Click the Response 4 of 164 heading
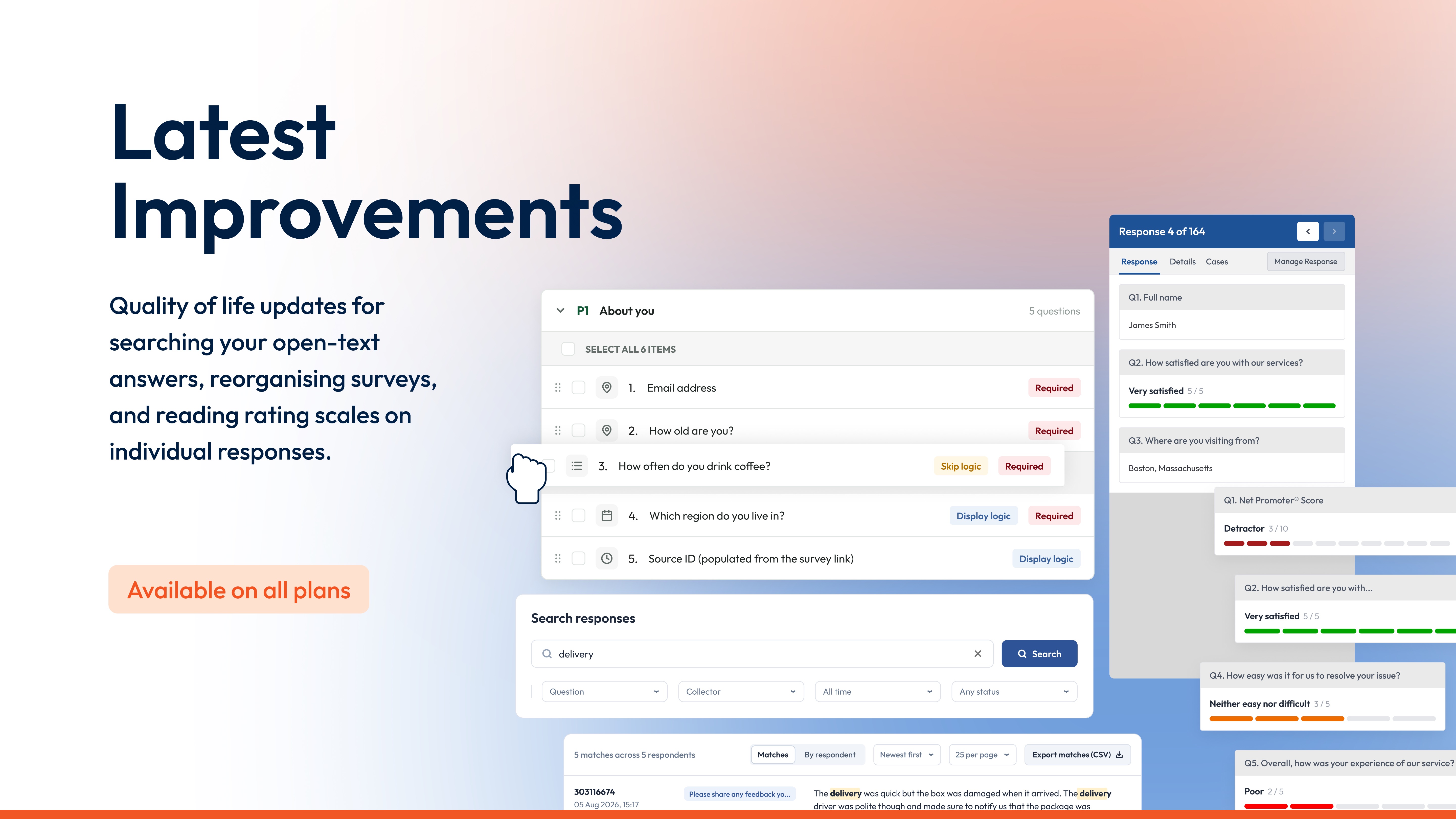1456x819 pixels. [1162, 231]
